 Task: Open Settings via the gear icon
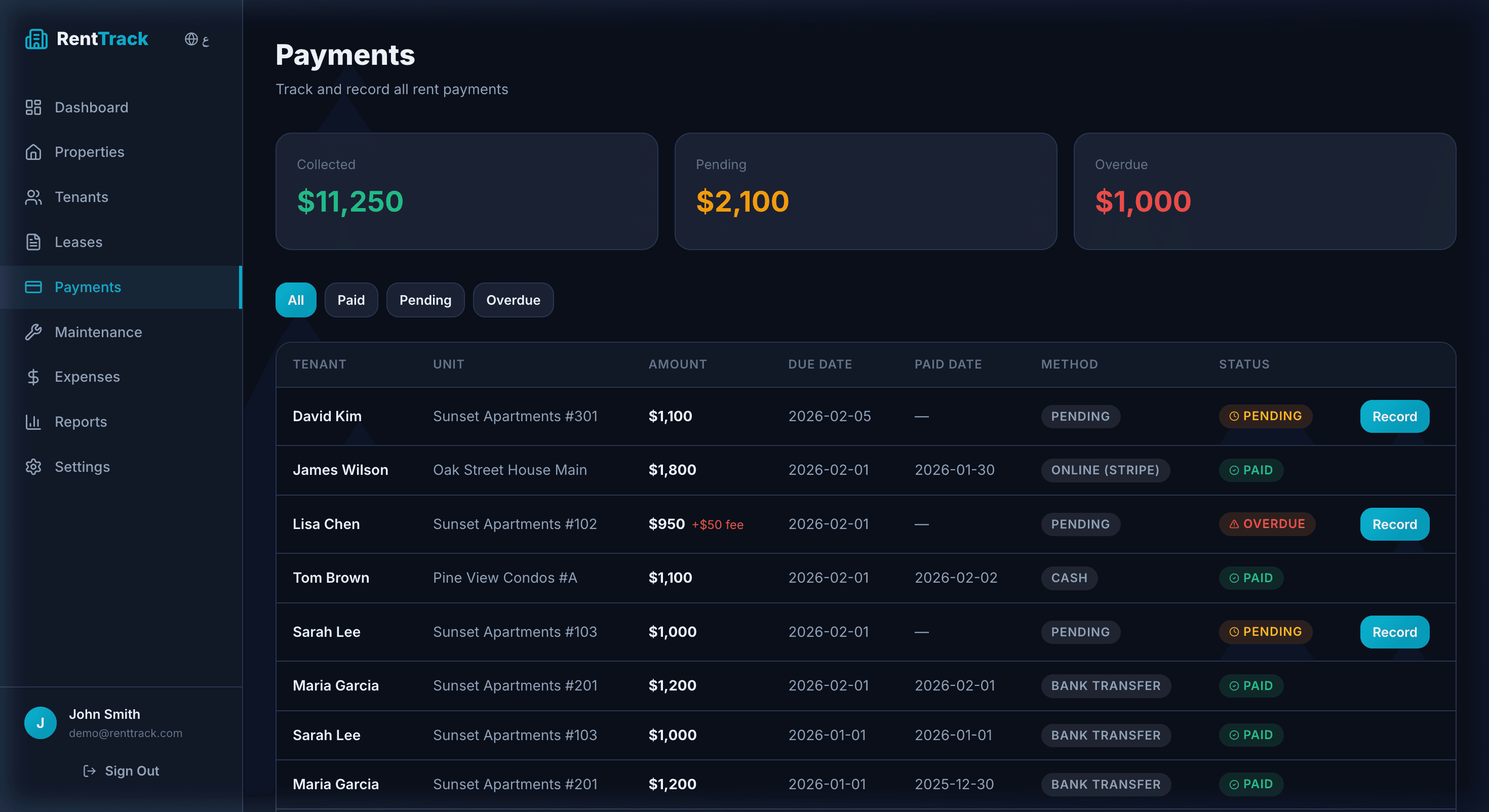(33, 467)
